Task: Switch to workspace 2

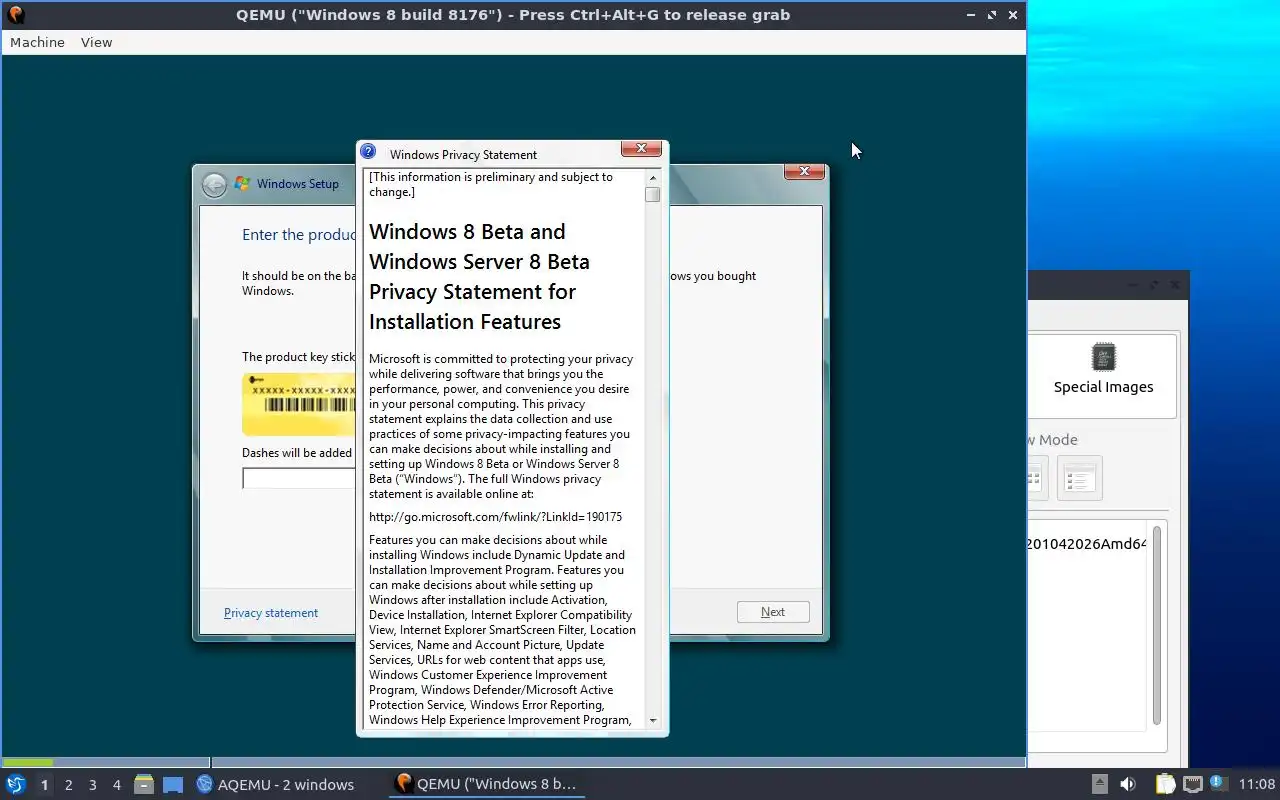Action: point(69,785)
